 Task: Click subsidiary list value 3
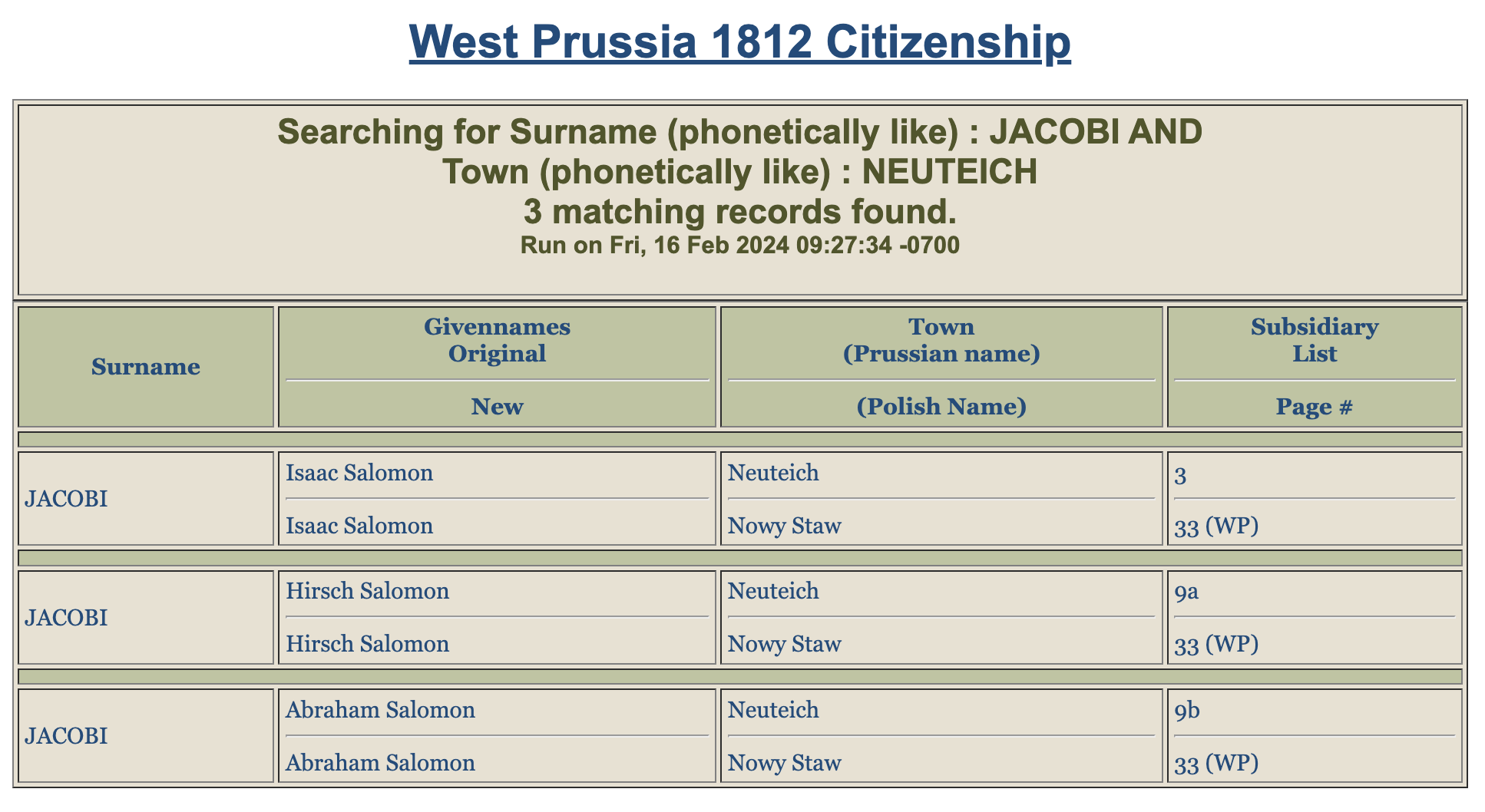(1180, 477)
